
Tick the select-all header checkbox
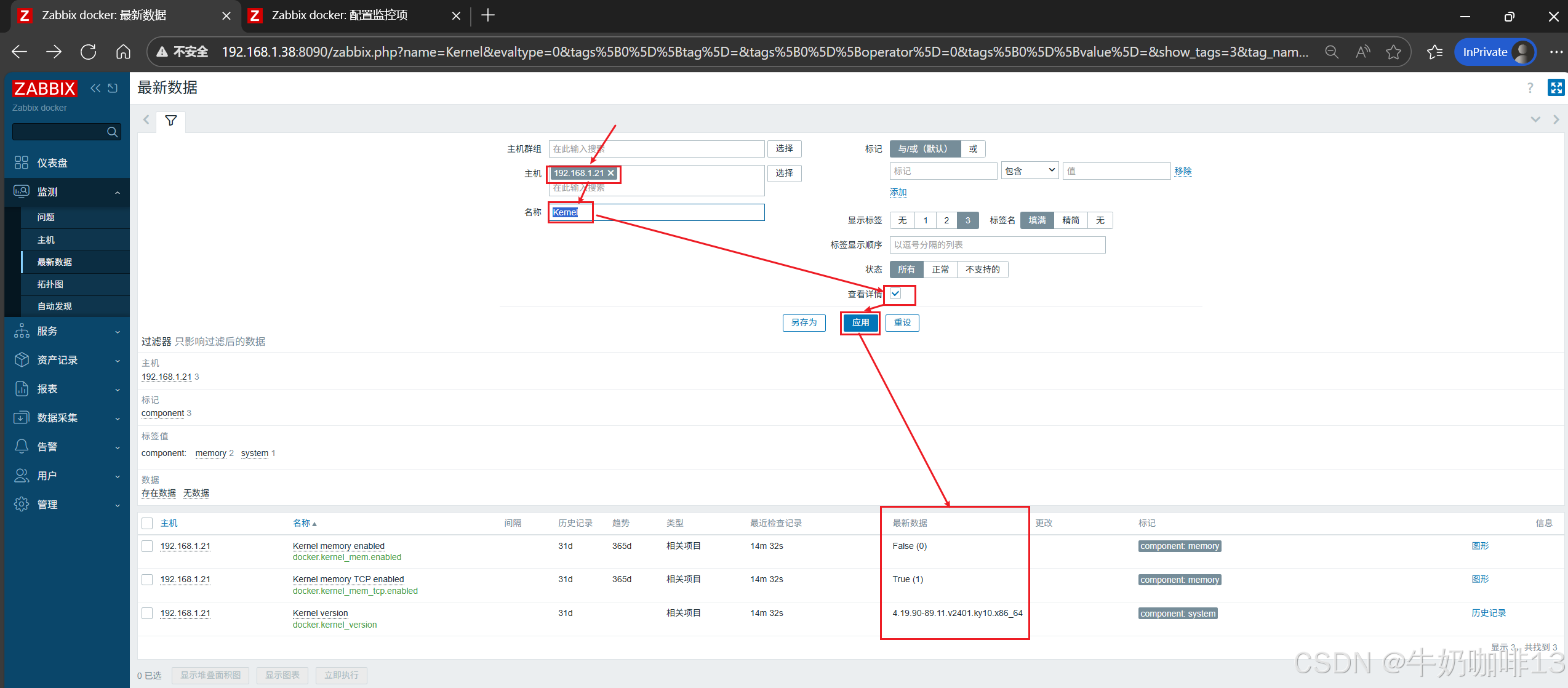[x=147, y=523]
